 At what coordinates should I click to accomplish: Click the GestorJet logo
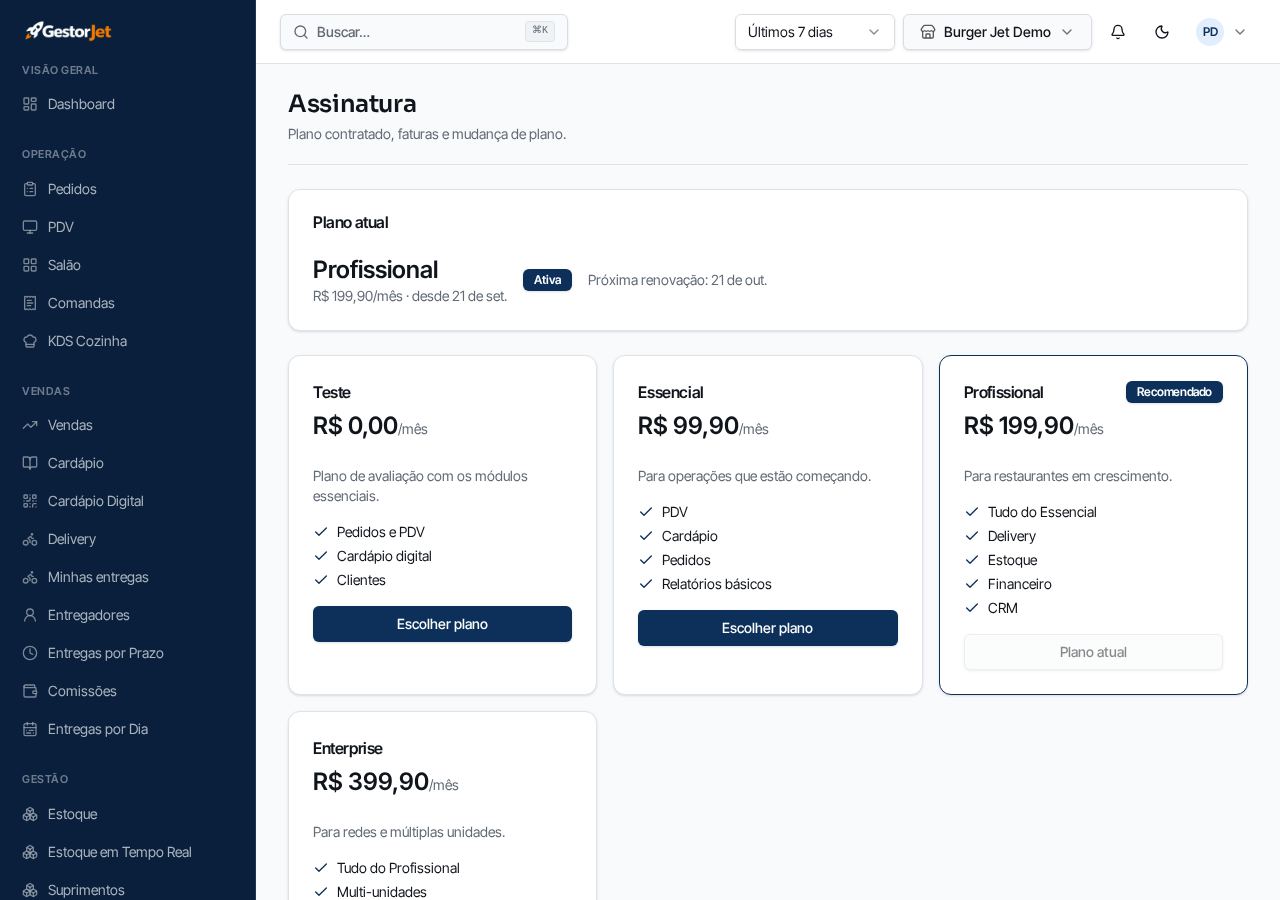tap(68, 31)
